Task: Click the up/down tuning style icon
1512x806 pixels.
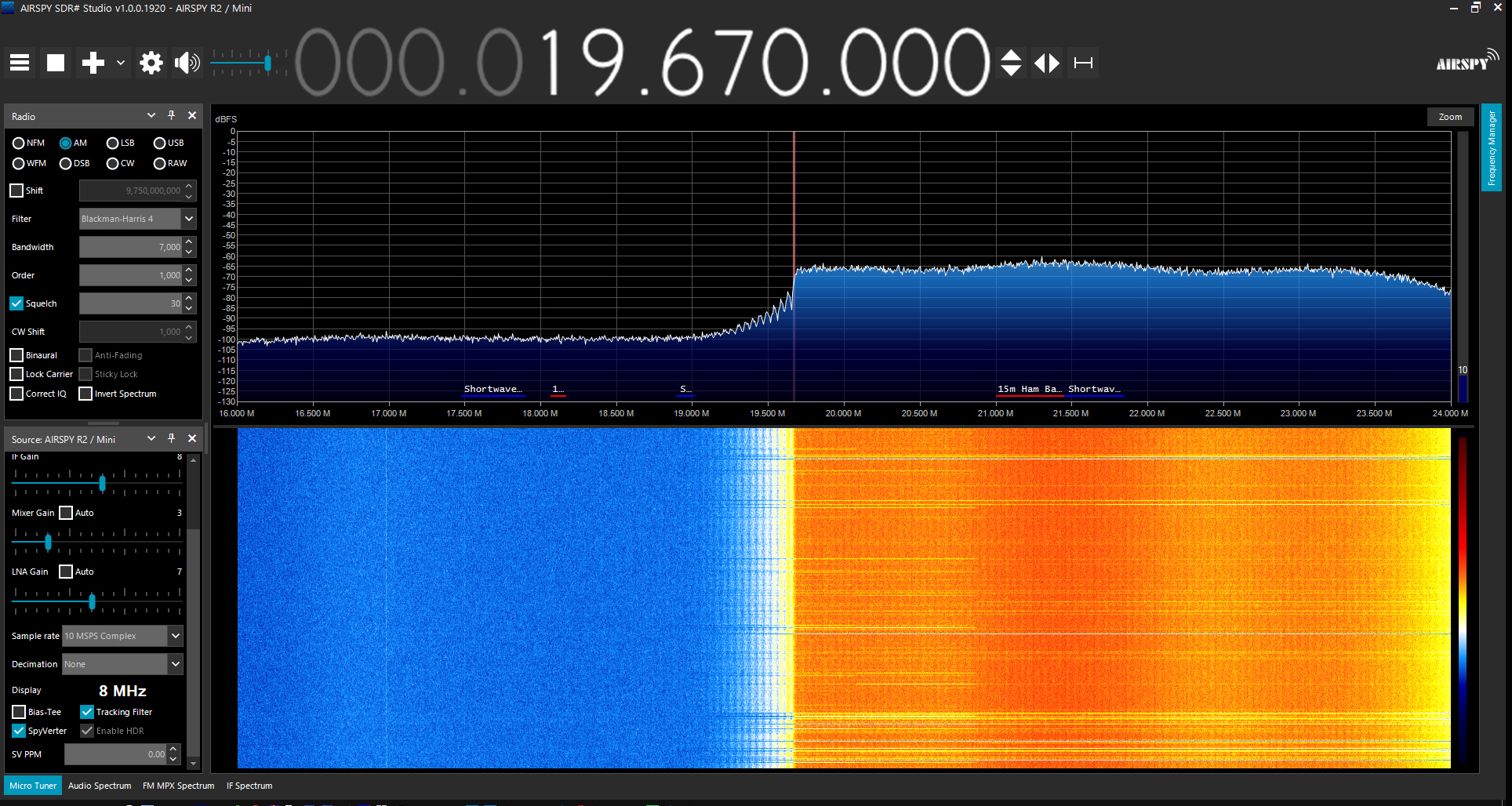Action: tap(1011, 63)
